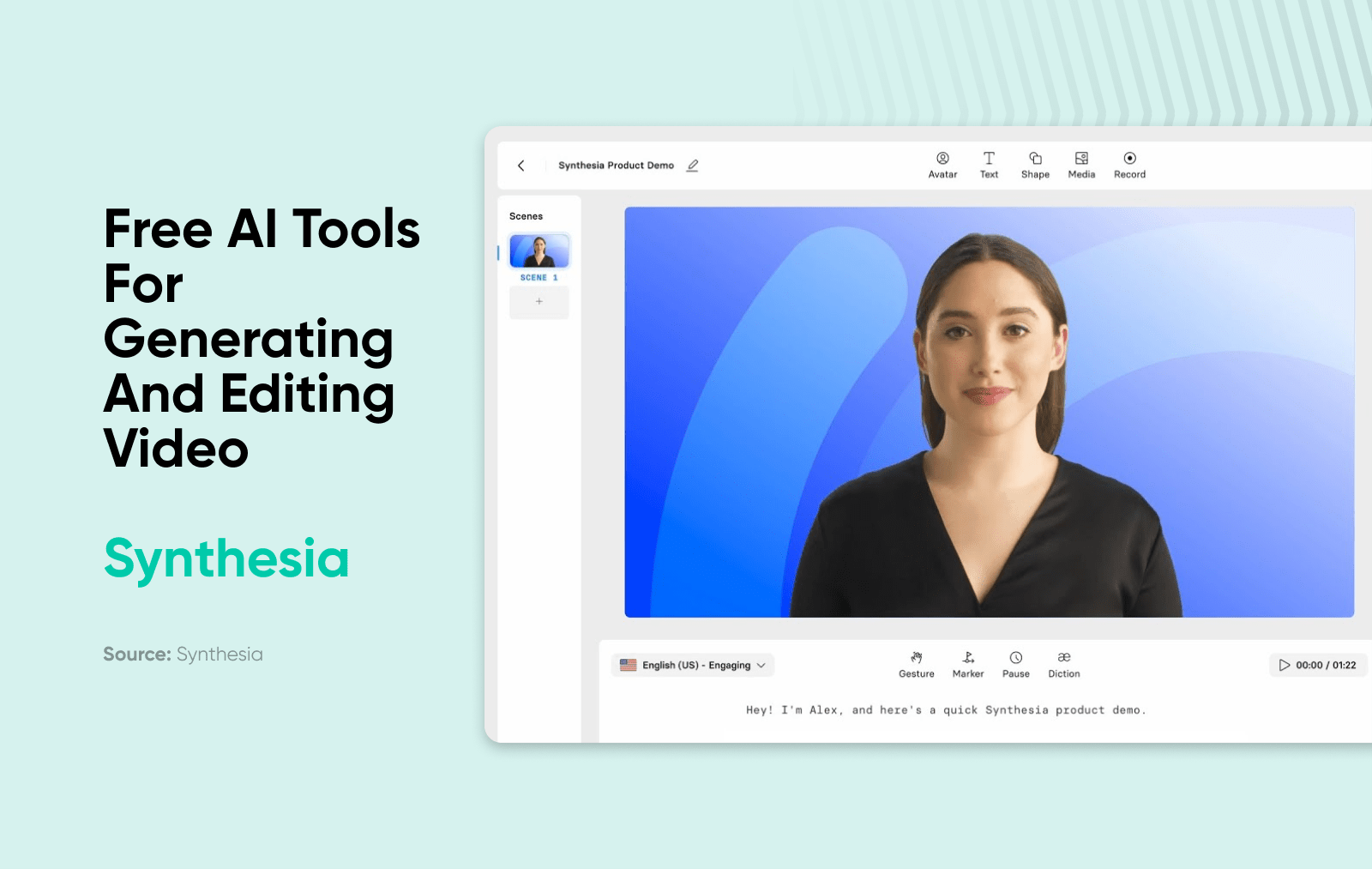The width and height of the screenshot is (1372, 869).
Task: Insert a Gesture into the script
Action: [917, 665]
